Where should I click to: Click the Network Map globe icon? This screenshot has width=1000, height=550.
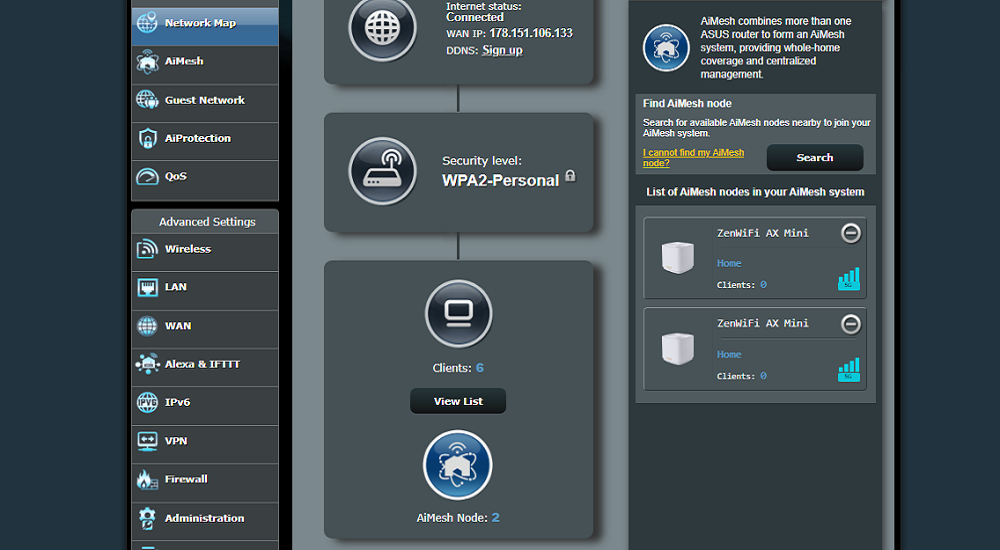point(147,22)
